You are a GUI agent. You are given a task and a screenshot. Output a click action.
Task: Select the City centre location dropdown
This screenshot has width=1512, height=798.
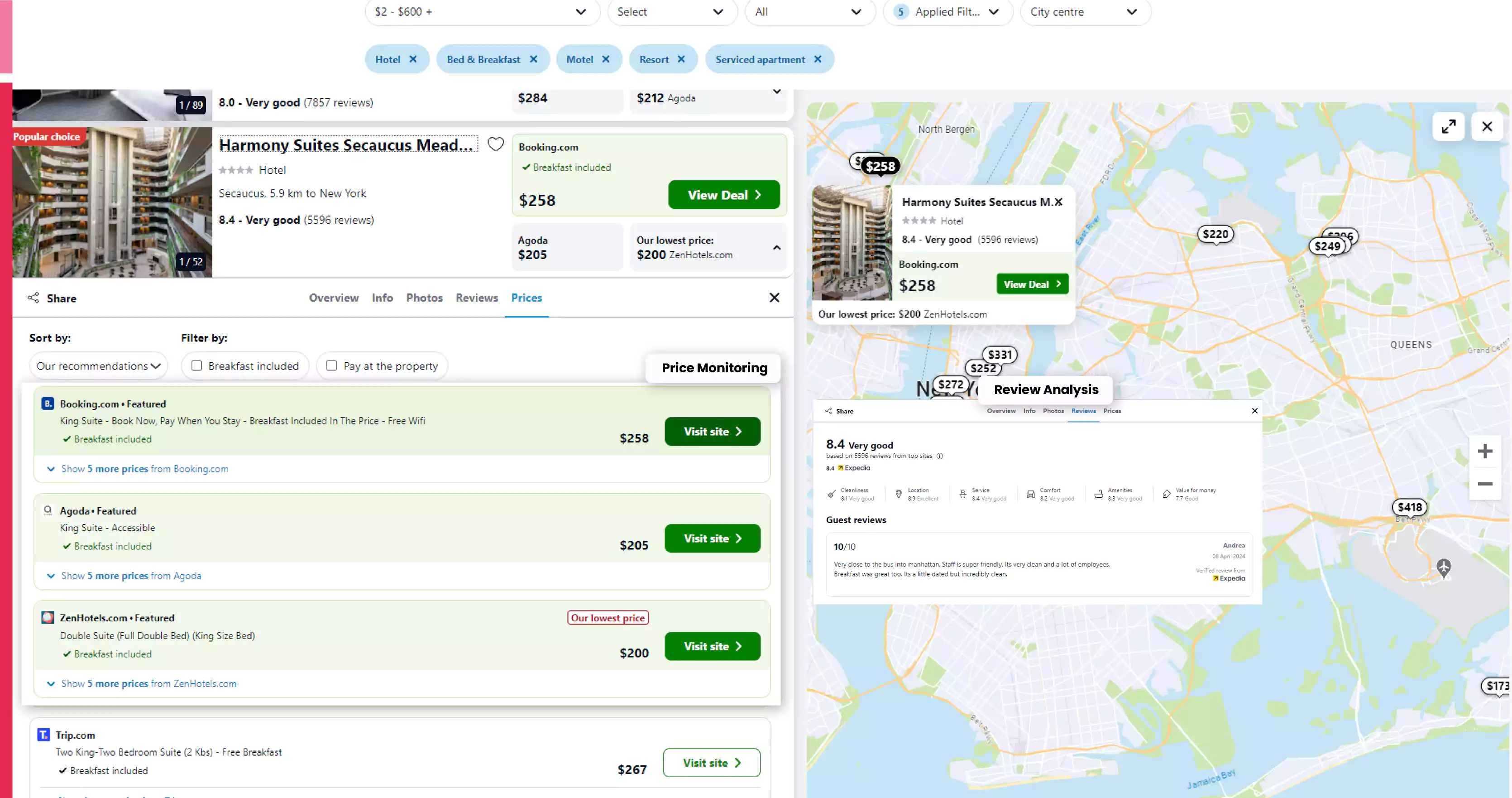[x=1081, y=11]
